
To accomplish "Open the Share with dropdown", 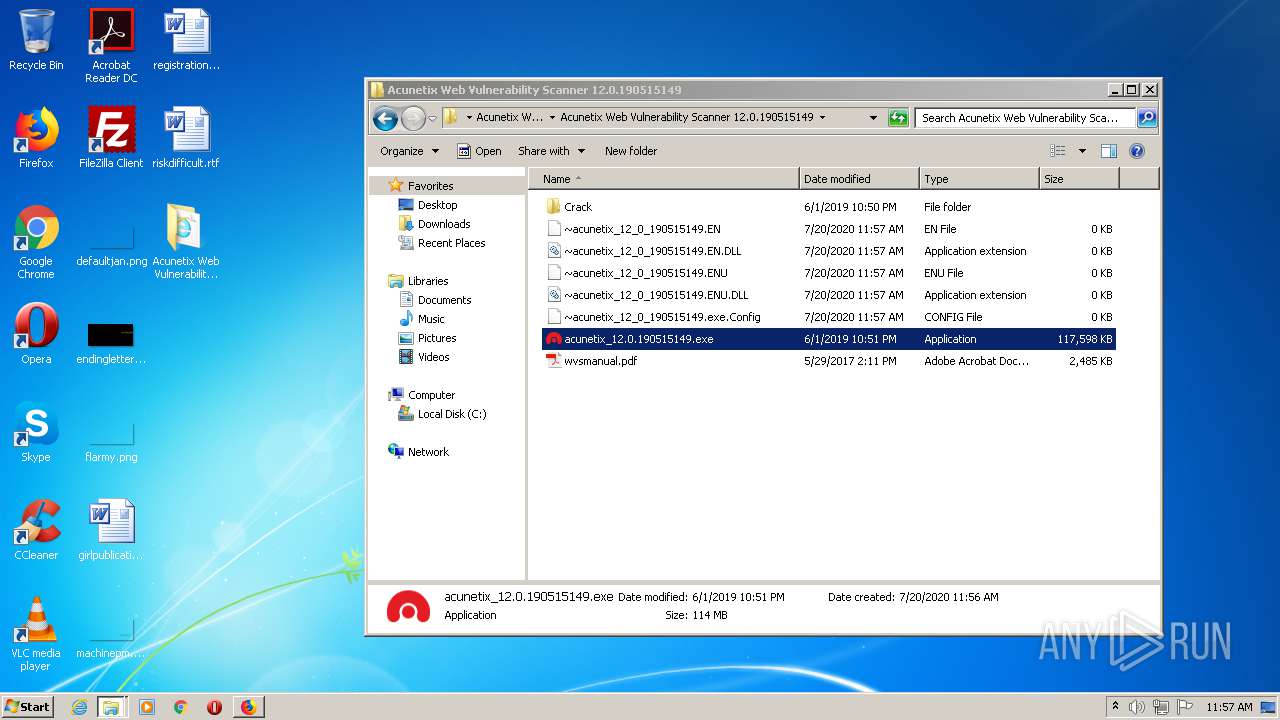I will click(552, 151).
